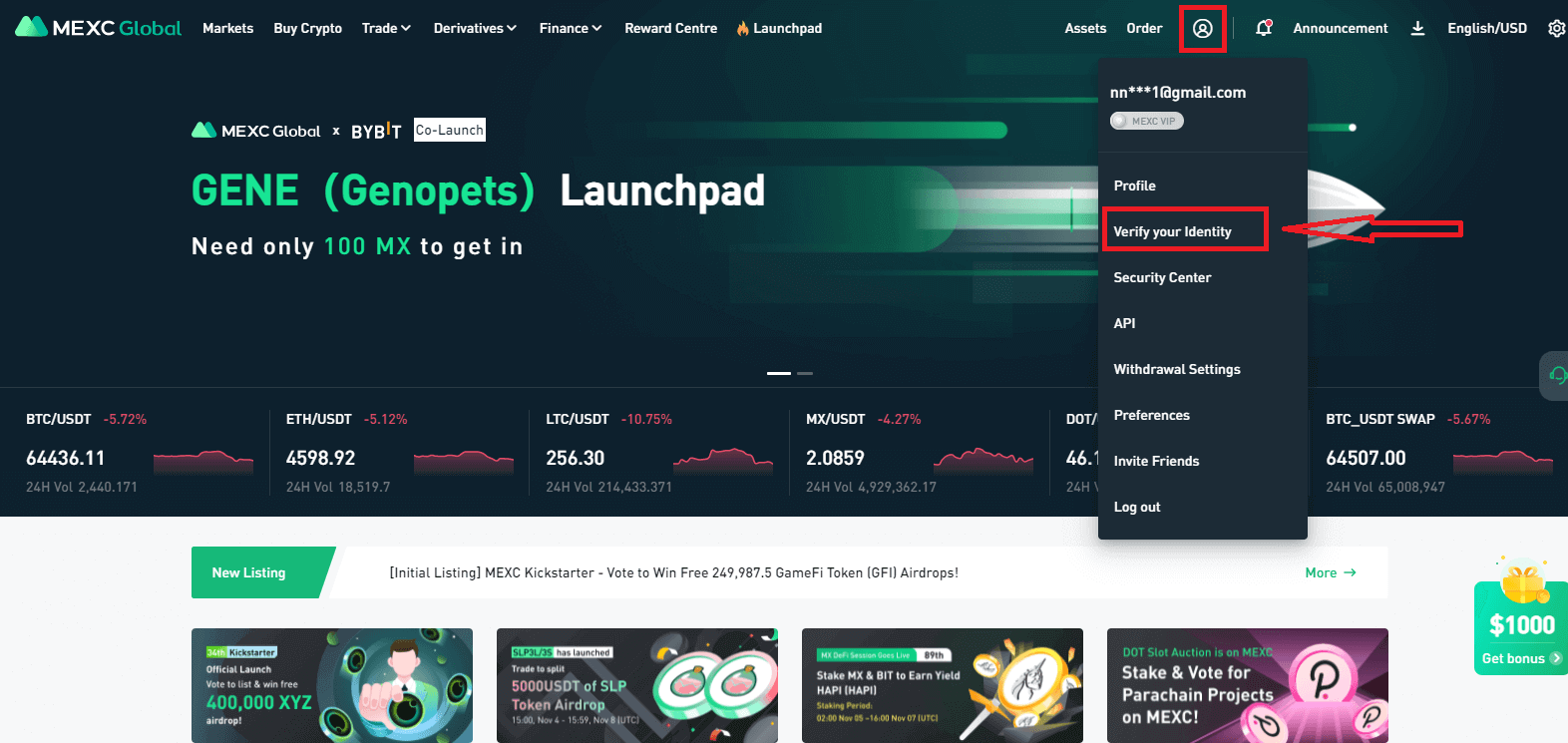Open Launchpad with flame icon
This screenshot has height=743, width=1568.
tap(779, 28)
